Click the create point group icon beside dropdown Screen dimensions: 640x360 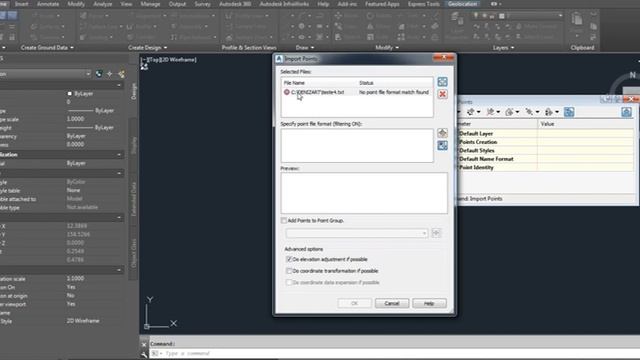click(x=436, y=233)
